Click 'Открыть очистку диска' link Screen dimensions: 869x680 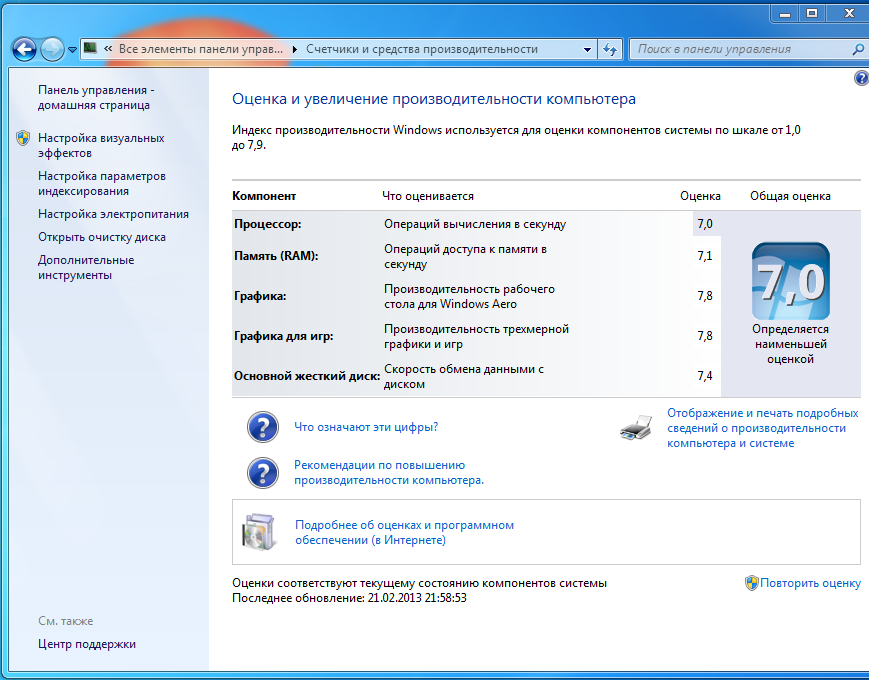(x=101, y=237)
